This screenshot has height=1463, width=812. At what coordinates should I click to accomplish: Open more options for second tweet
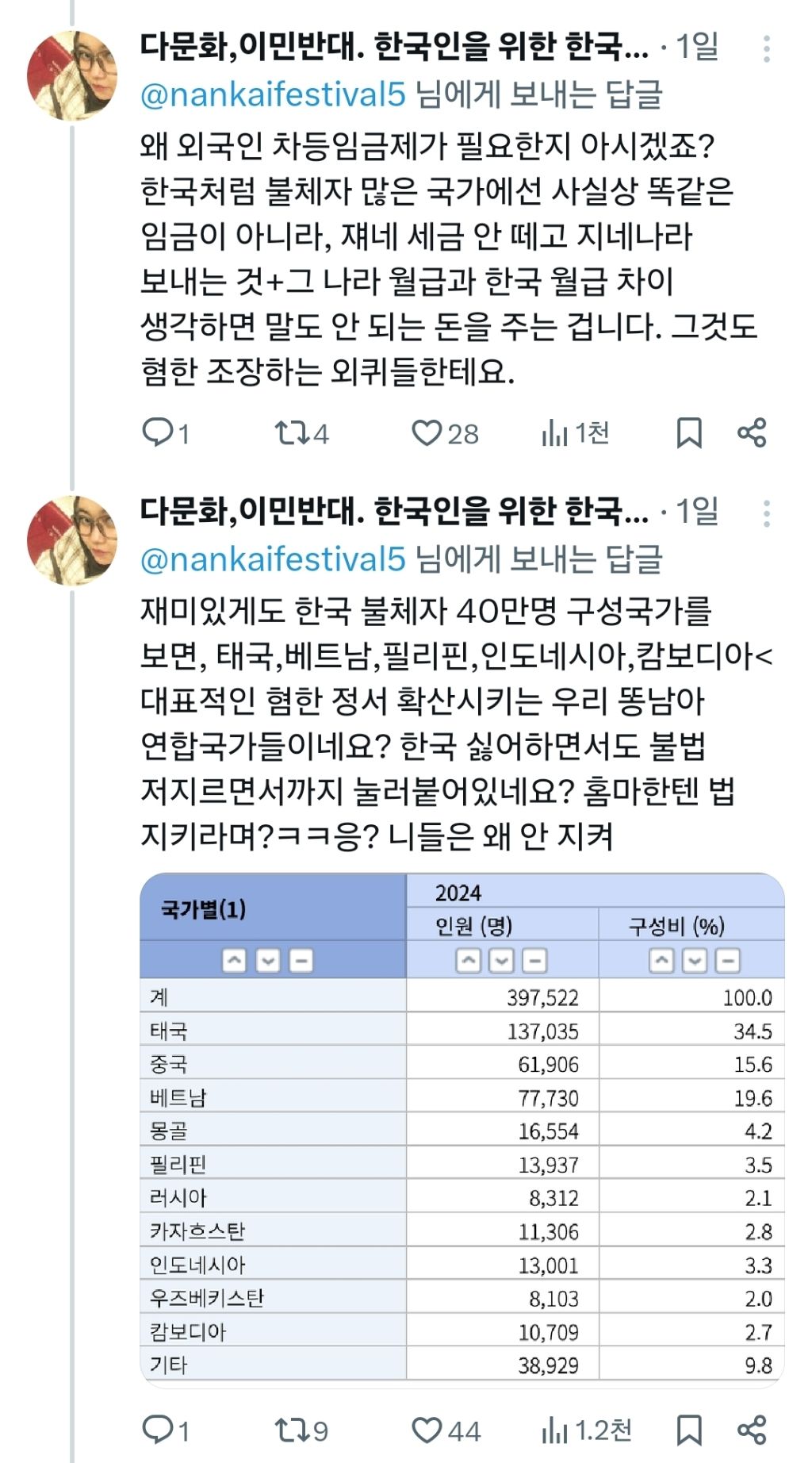pyautogui.click(x=766, y=513)
